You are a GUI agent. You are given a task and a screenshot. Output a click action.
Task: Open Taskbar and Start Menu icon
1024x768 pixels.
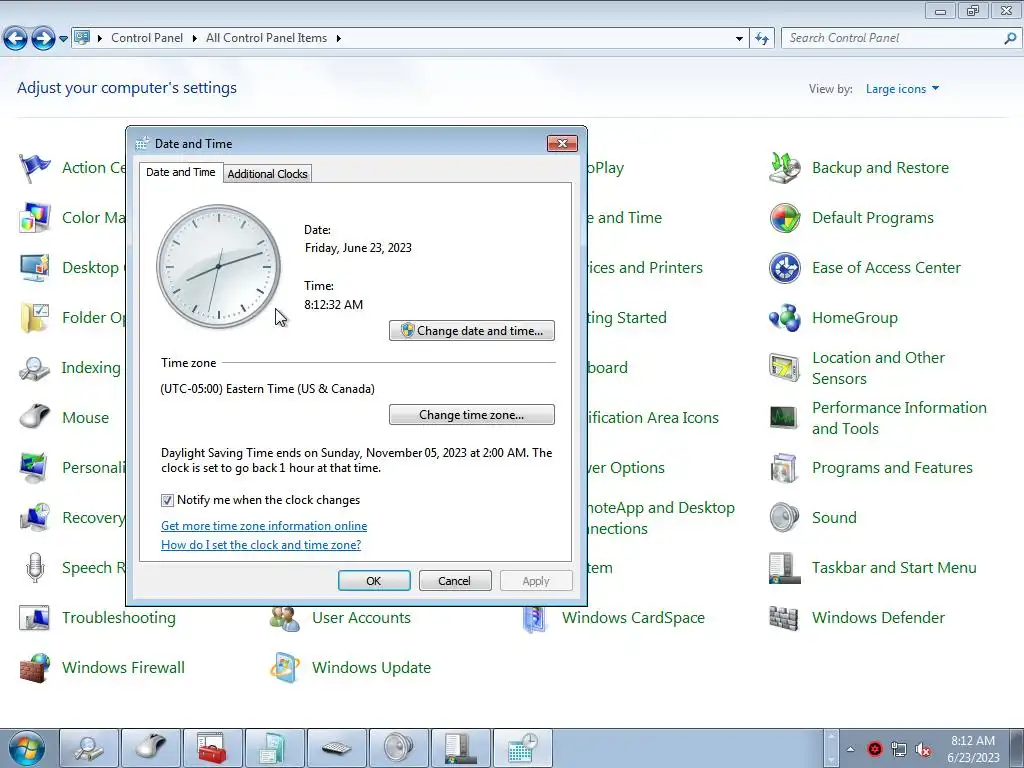coord(784,568)
